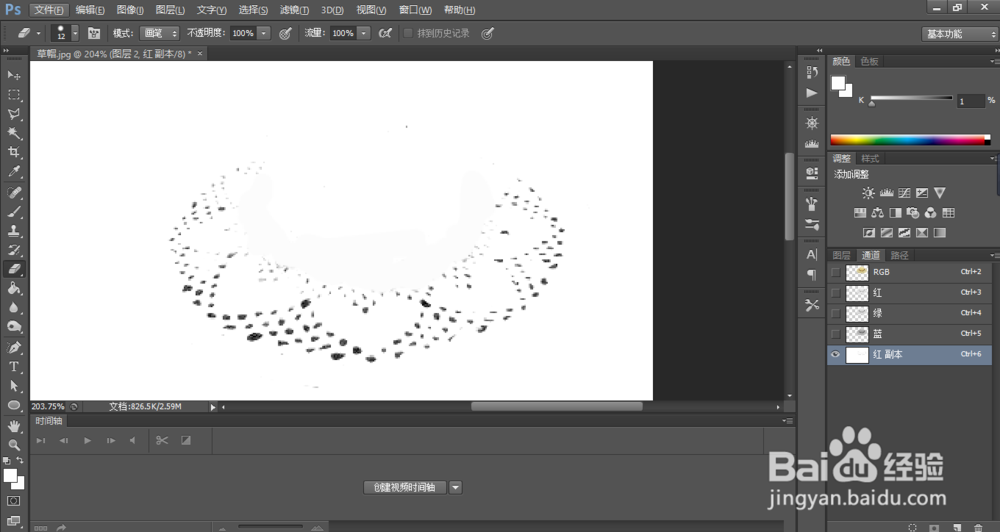Select the Pen tool
Viewport: 1000px width, 532px height.
(x=13, y=347)
